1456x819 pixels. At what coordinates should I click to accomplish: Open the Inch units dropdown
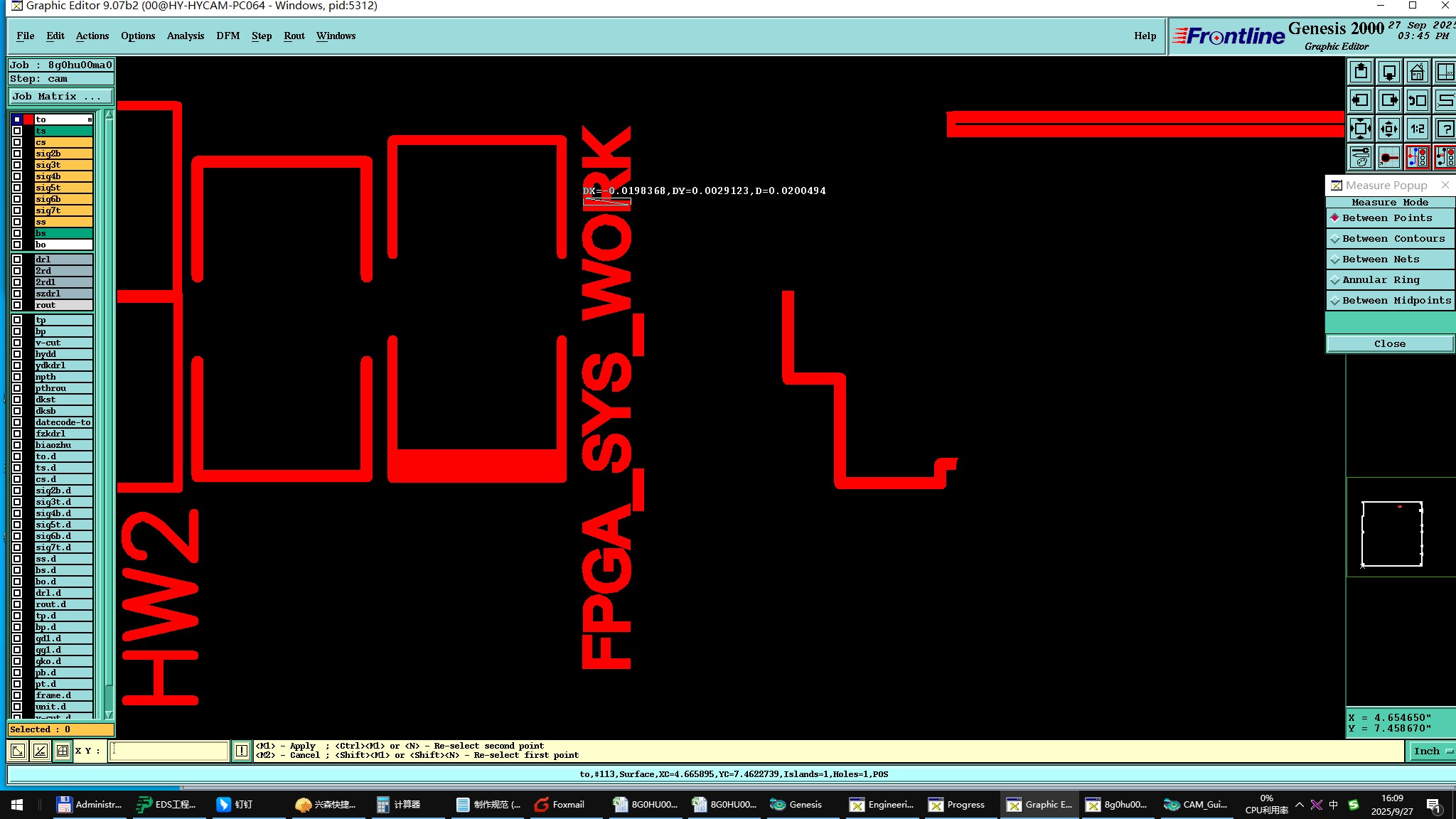(1432, 751)
